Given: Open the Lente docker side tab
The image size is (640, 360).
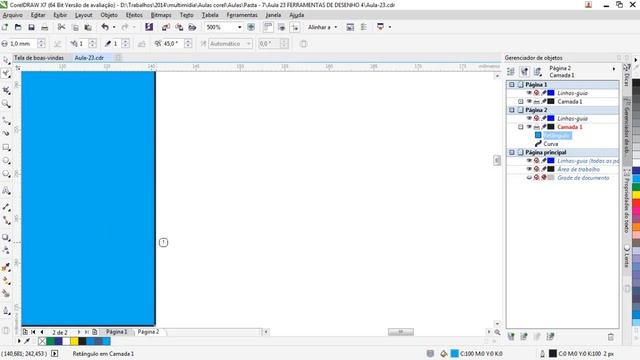Looking at the screenshot, I should tap(627, 257).
